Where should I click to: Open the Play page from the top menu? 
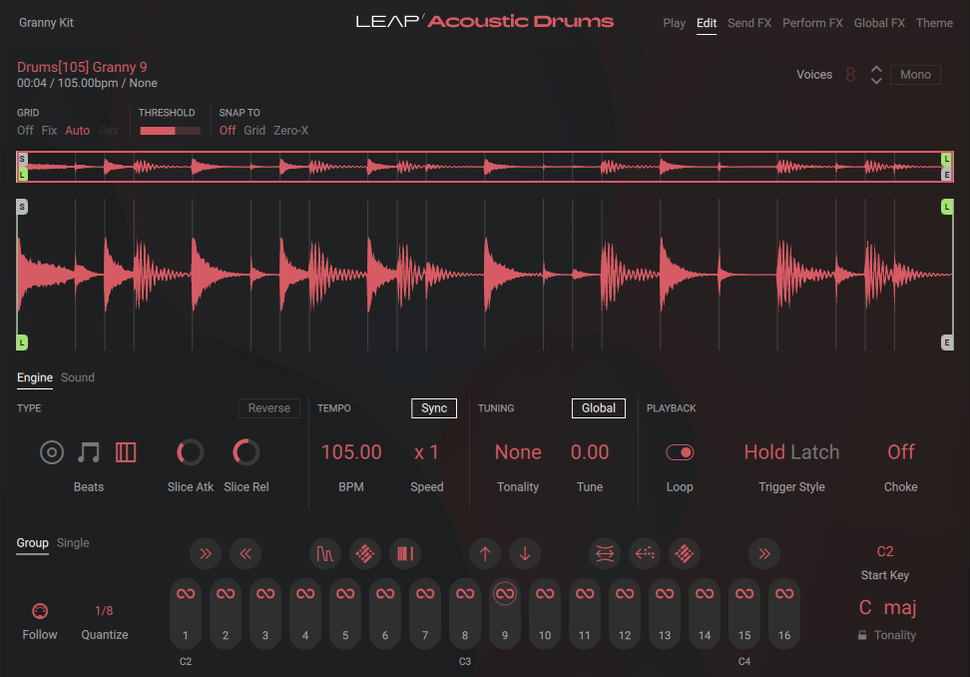tap(673, 22)
